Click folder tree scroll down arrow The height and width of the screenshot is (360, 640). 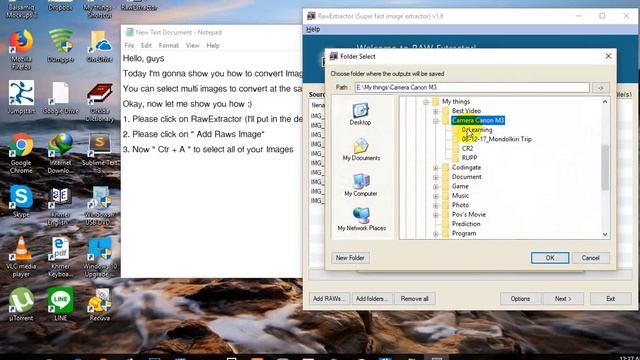[x=605, y=234]
